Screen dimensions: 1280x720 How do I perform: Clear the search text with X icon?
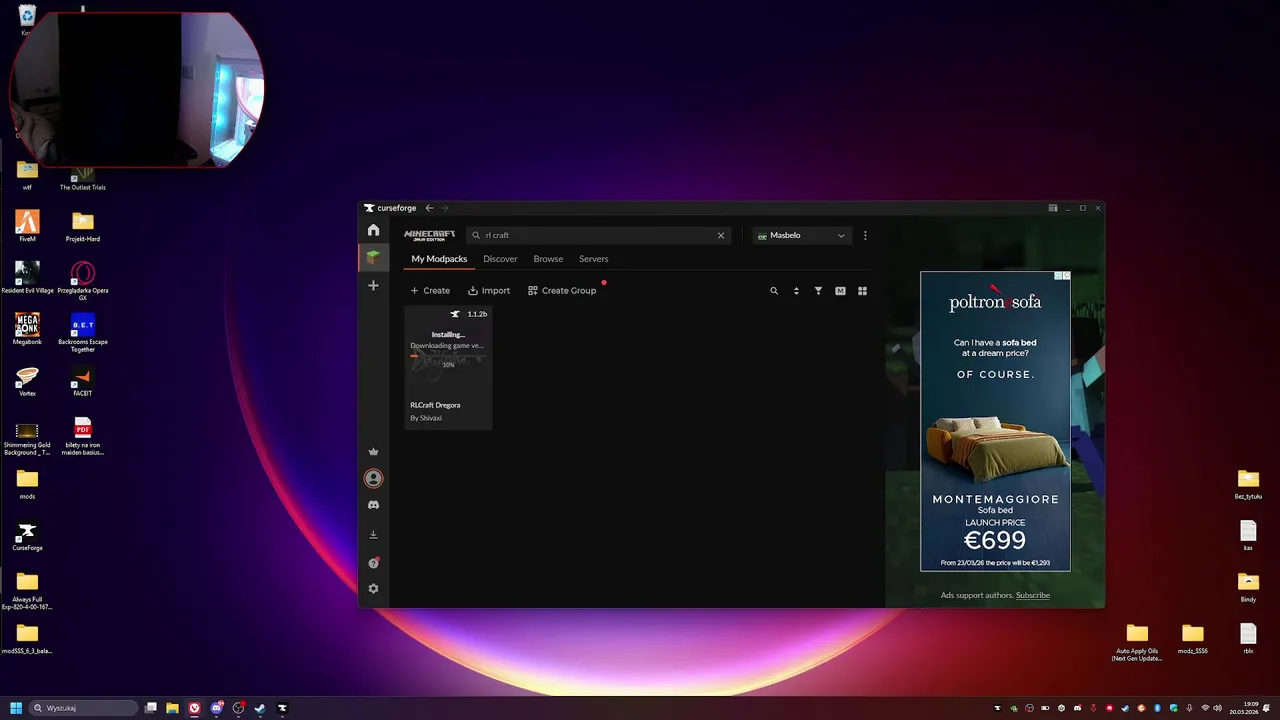coord(721,236)
